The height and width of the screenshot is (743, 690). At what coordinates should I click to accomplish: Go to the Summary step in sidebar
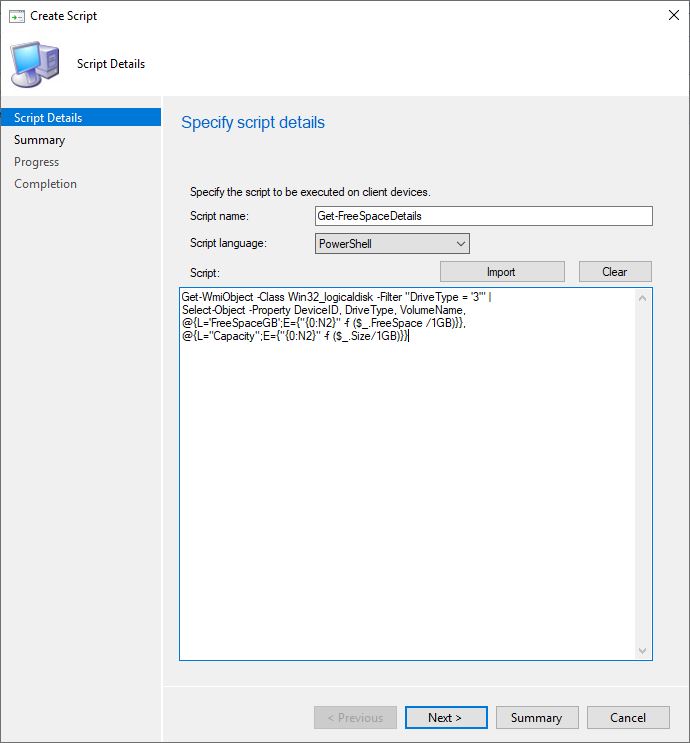point(39,140)
